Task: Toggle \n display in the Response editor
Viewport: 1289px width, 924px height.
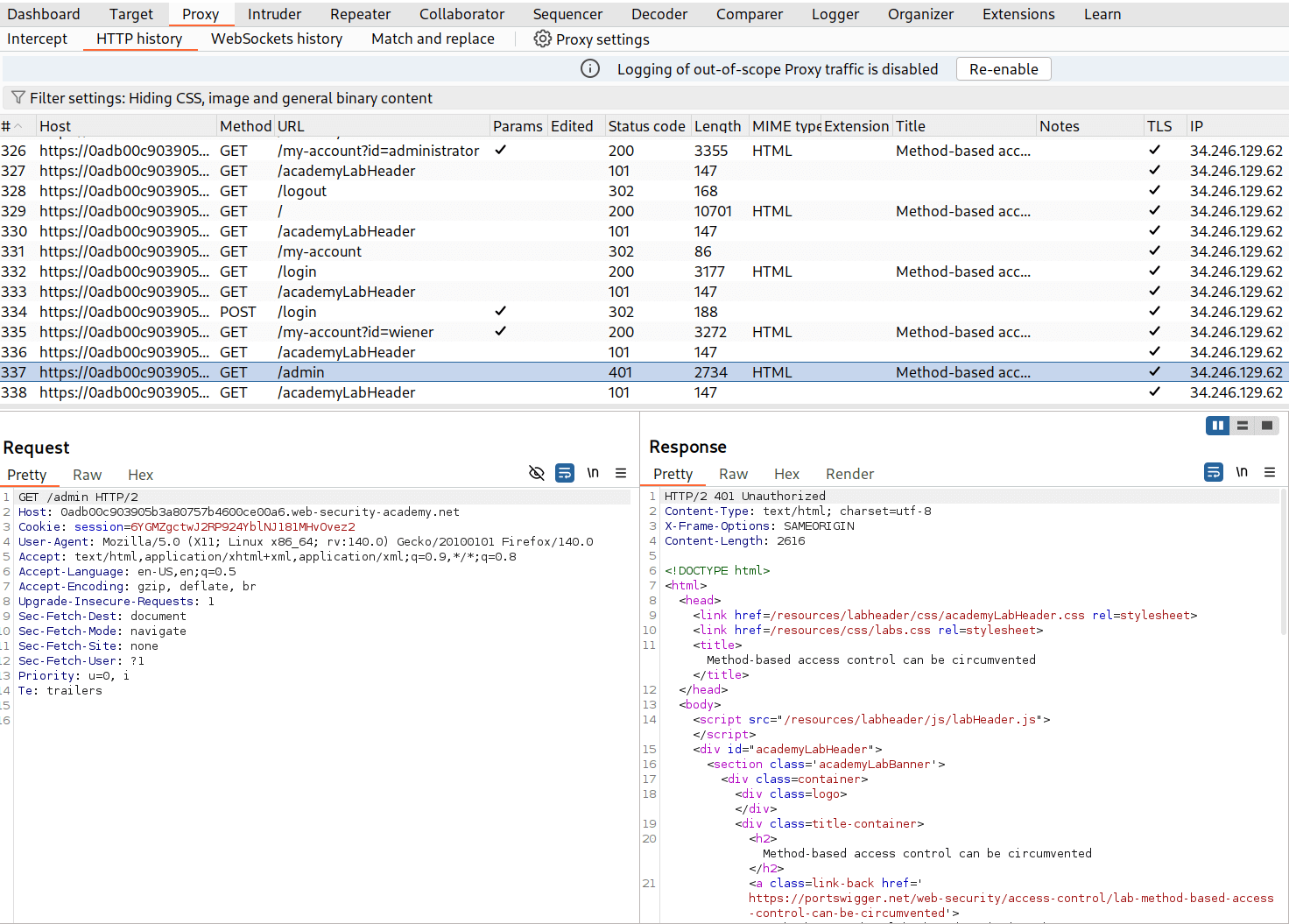Action: 1241,471
